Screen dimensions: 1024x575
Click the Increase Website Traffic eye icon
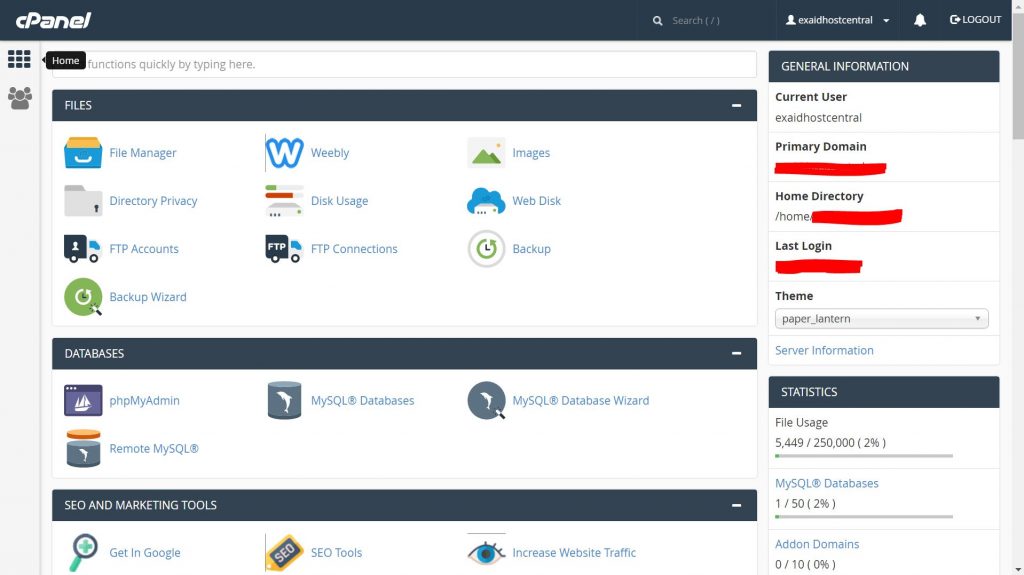(486, 553)
